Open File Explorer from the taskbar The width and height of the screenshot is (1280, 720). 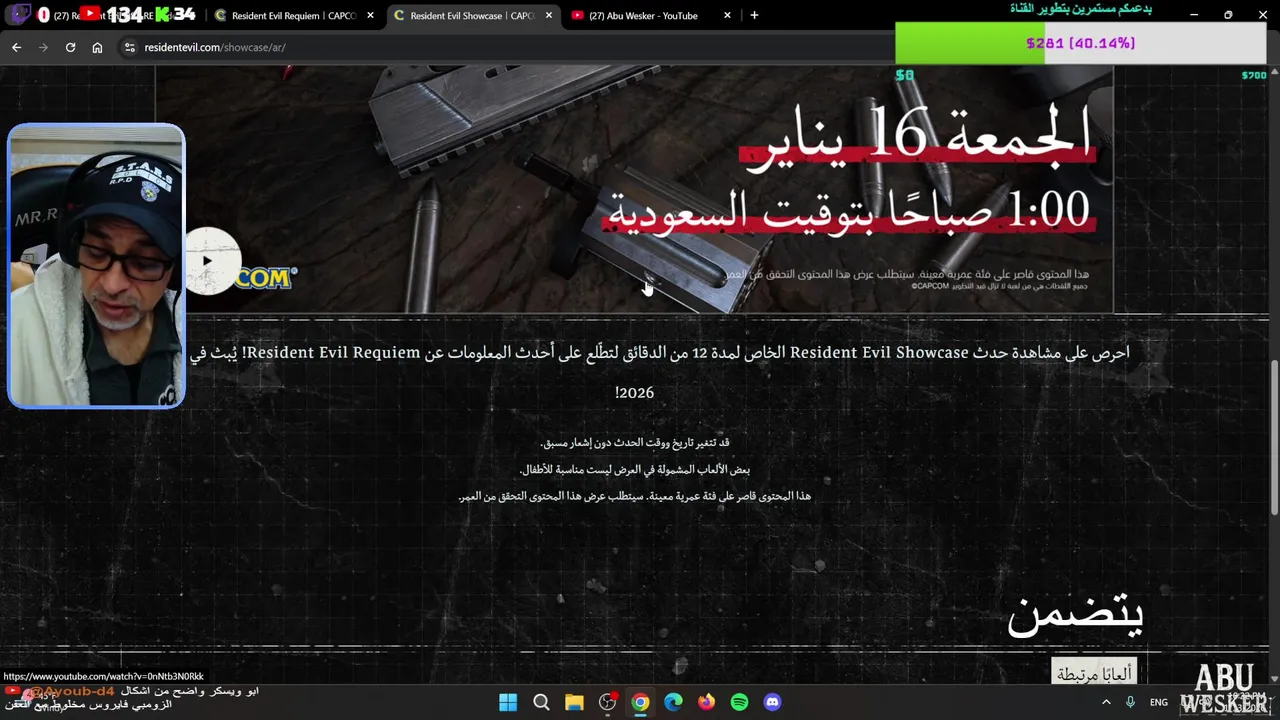pyautogui.click(x=574, y=702)
